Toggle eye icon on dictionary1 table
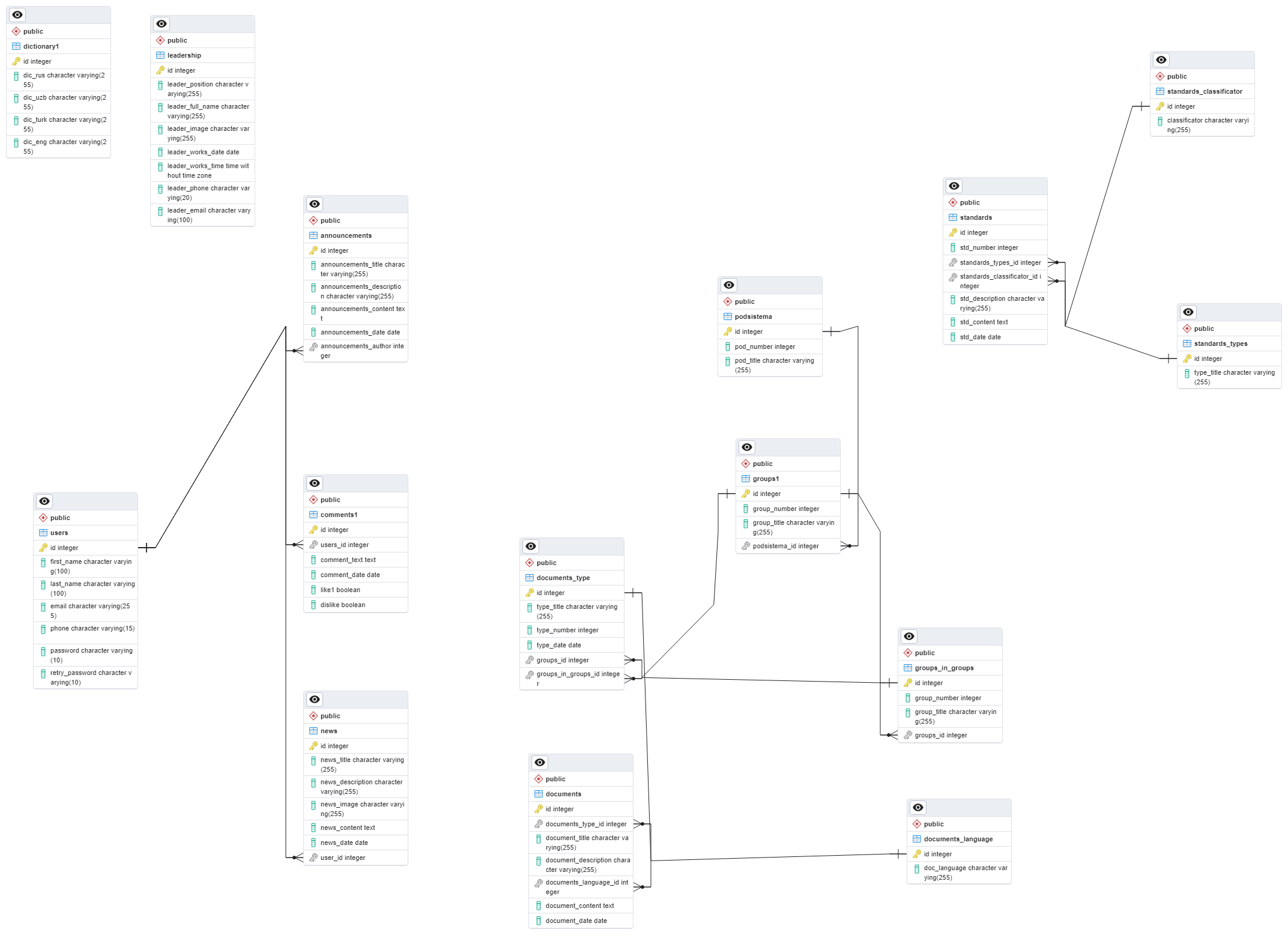 [x=17, y=15]
